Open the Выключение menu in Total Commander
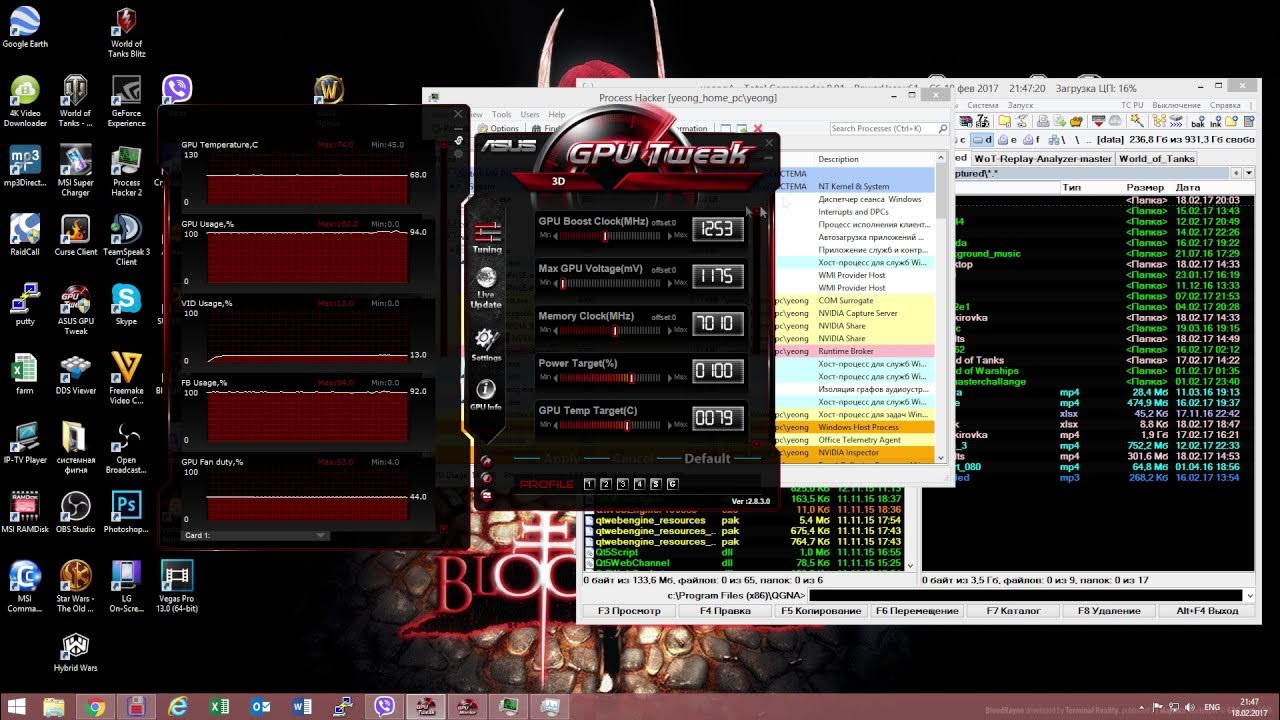1280x720 pixels. point(1176,105)
